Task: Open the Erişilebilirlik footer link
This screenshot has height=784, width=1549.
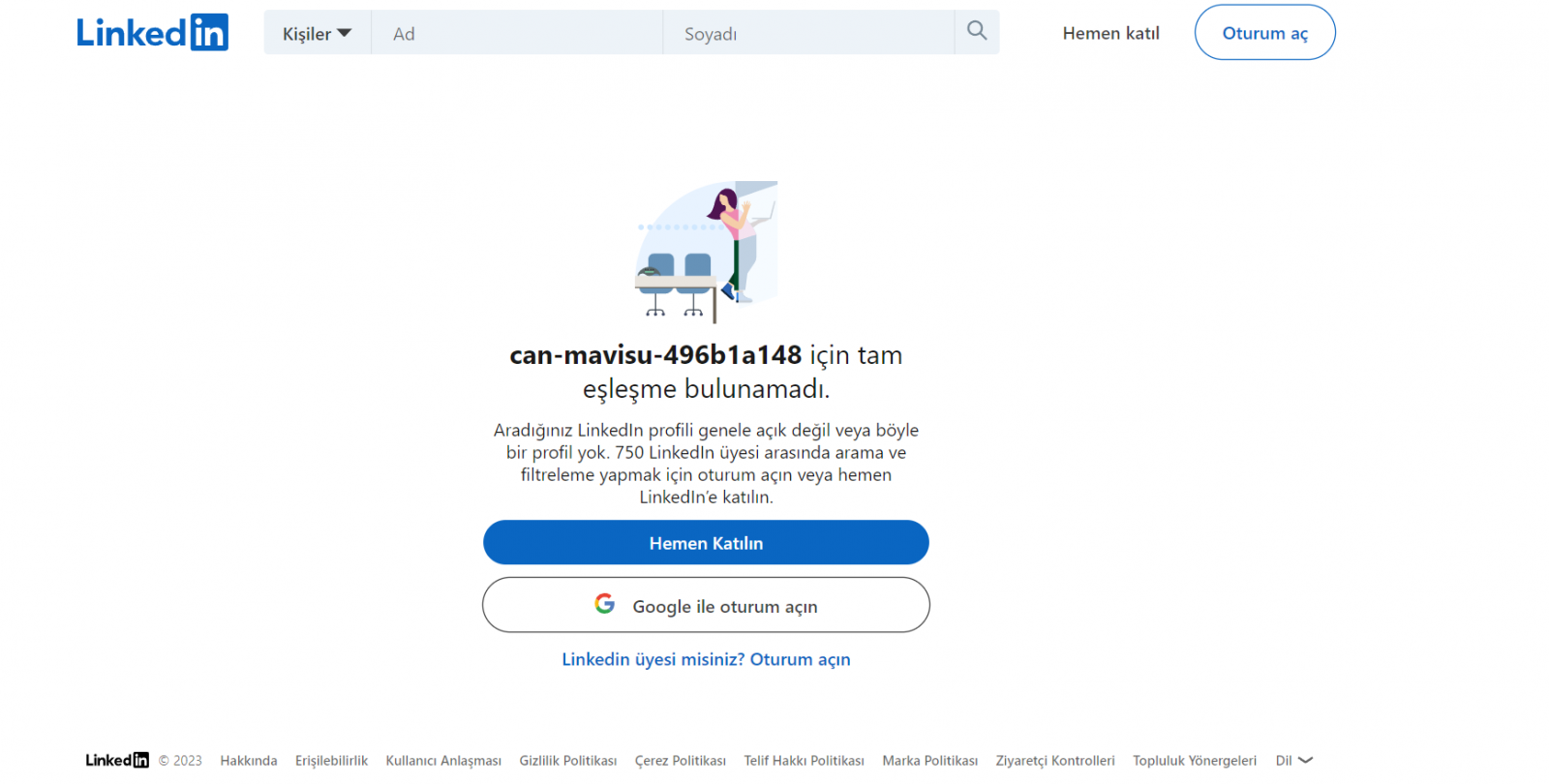Action: [x=331, y=761]
